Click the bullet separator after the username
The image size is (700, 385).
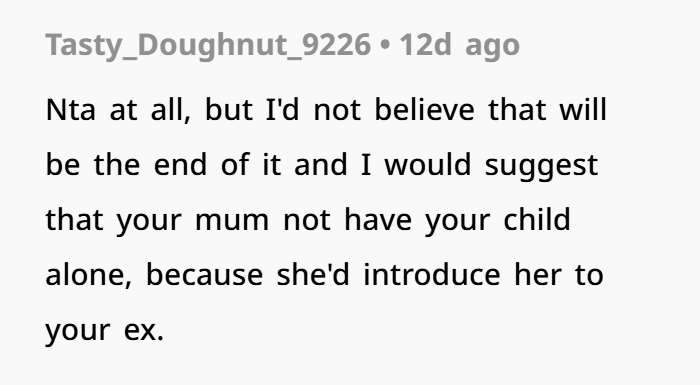pyautogui.click(x=385, y=46)
